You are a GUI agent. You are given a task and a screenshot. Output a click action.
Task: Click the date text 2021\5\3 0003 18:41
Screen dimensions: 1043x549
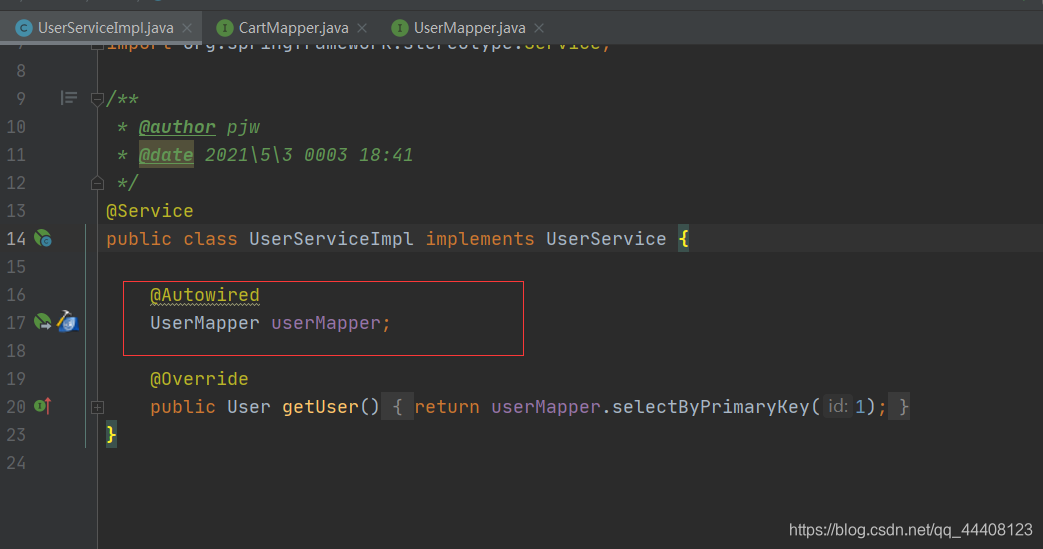point(309,154)
